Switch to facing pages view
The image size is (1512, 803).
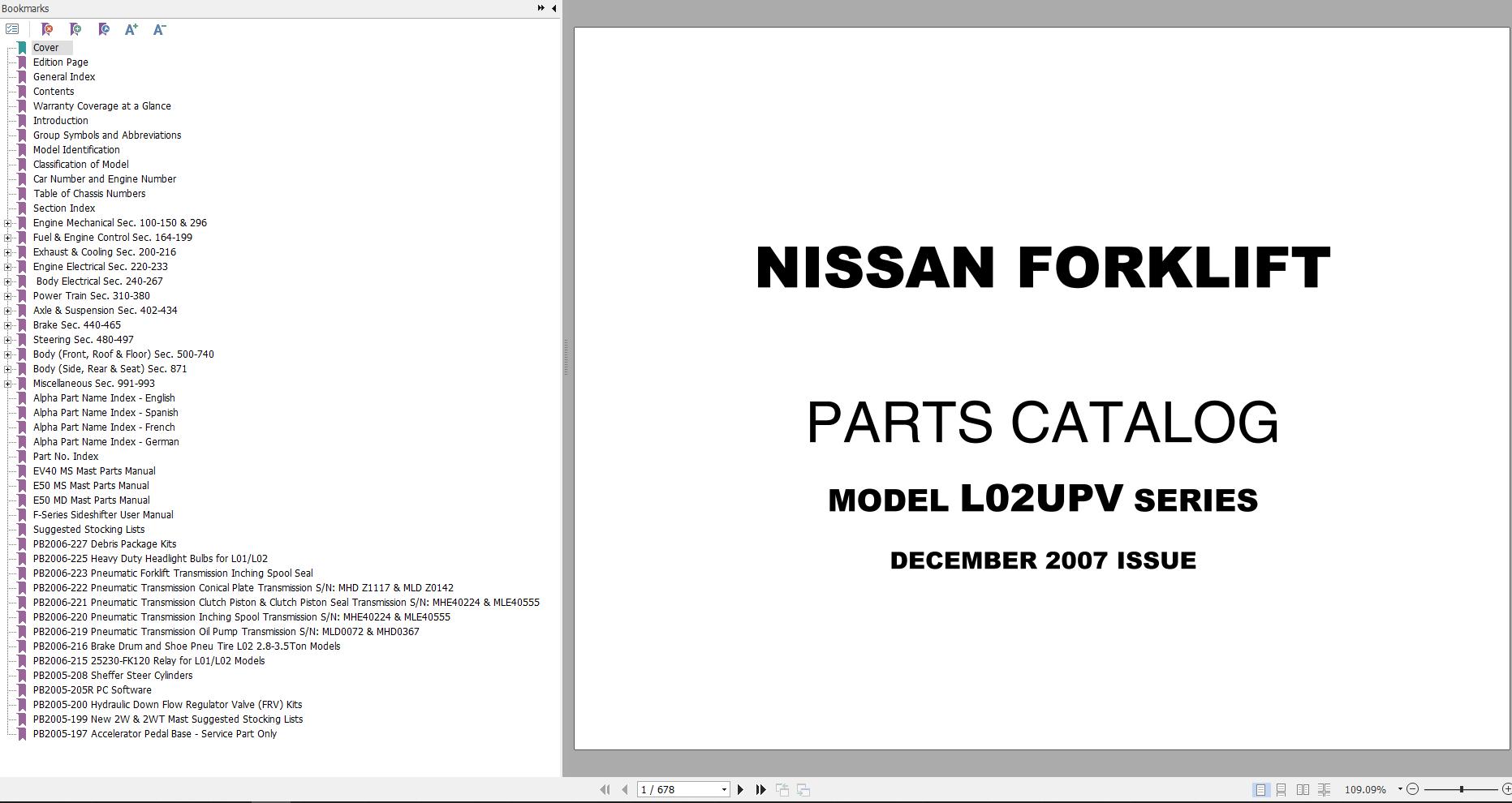point(1303,789)
